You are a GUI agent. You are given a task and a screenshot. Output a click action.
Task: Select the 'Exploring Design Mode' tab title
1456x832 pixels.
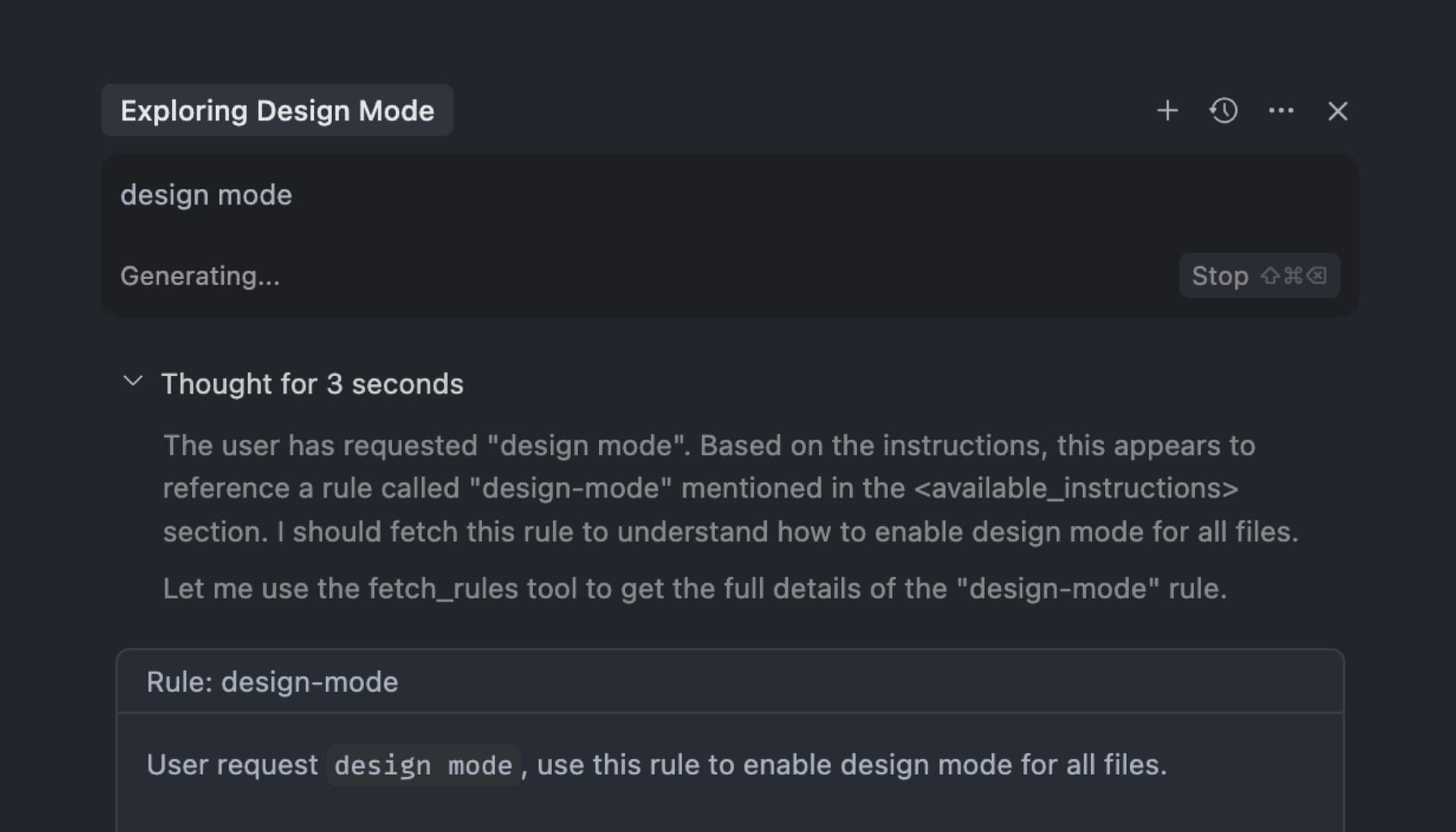click(x=277, y=110)
